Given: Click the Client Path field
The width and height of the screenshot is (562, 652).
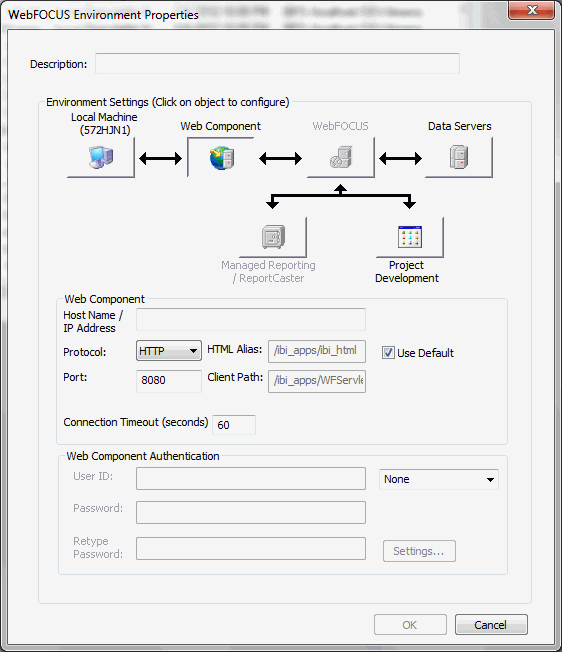Looking at the screenshot, I should click(x=317, y=381).
